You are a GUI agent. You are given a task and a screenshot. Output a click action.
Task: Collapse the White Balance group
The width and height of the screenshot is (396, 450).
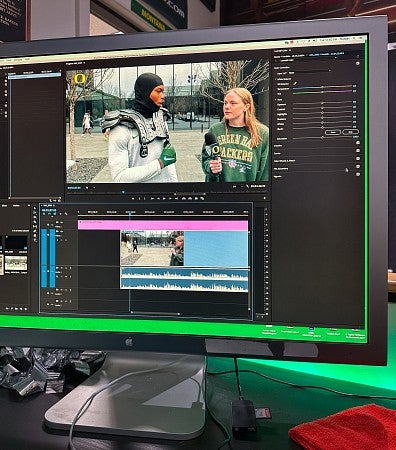pos(276,79)
